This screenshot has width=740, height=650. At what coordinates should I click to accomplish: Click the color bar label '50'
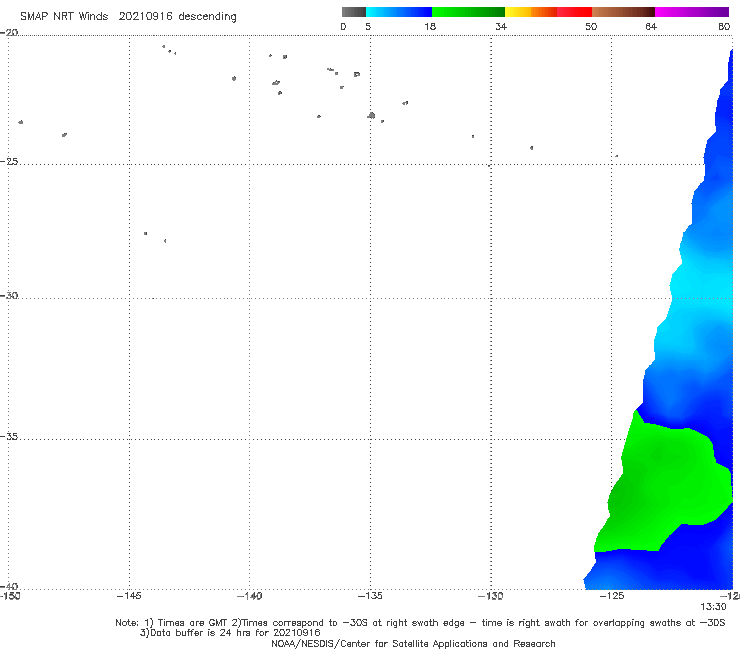[591, 26]
